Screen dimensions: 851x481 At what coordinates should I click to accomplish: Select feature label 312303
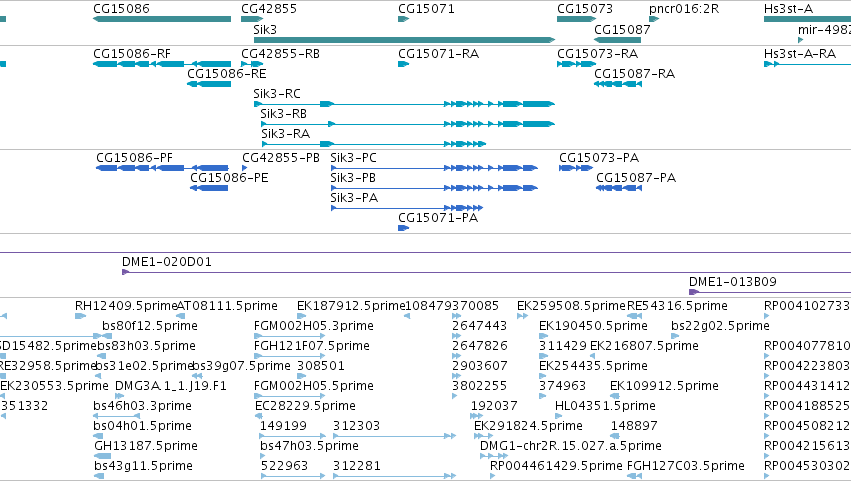coord(357,427)
